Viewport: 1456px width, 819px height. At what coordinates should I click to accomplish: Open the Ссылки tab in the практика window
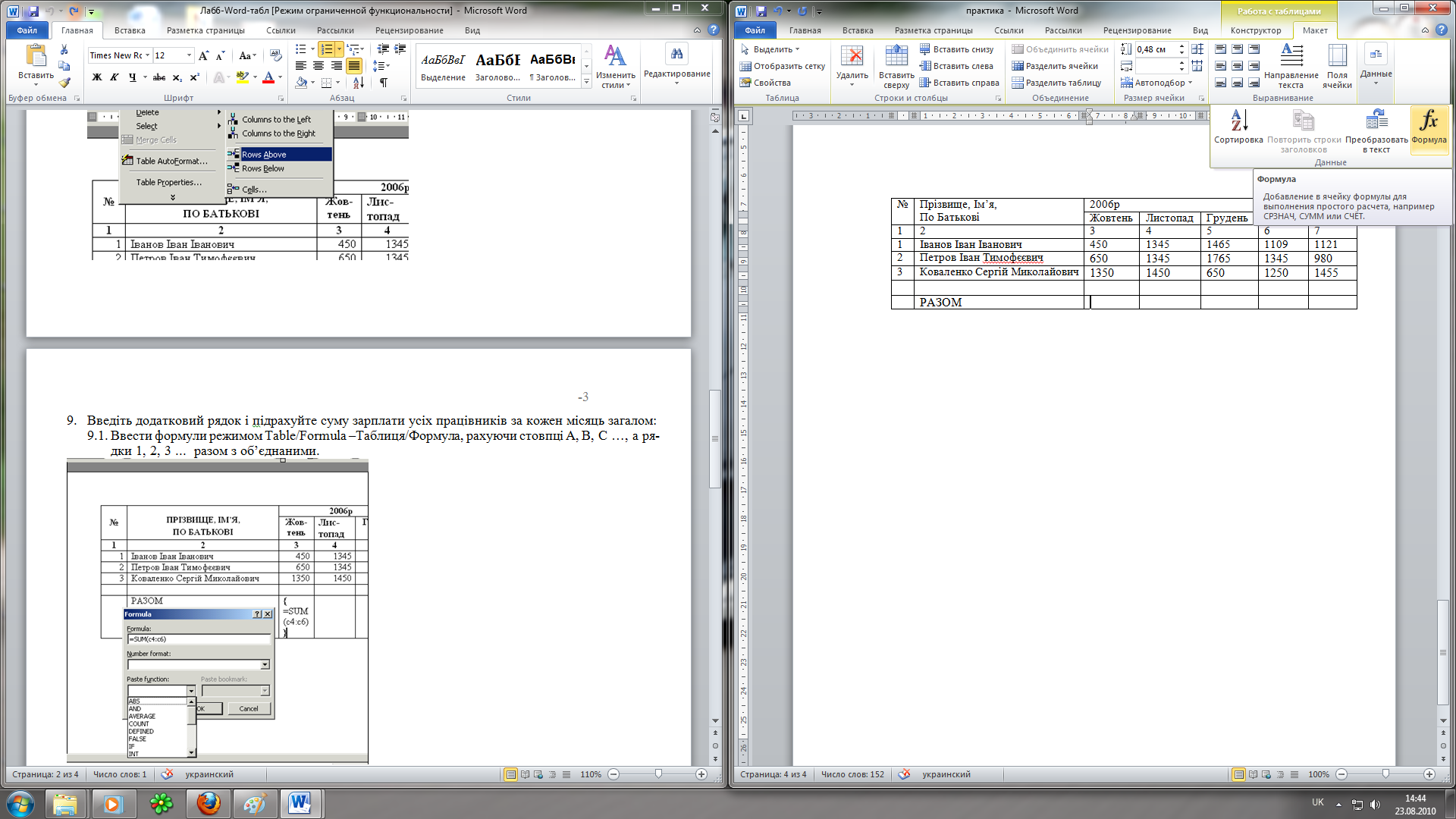tap(1009, 30)
